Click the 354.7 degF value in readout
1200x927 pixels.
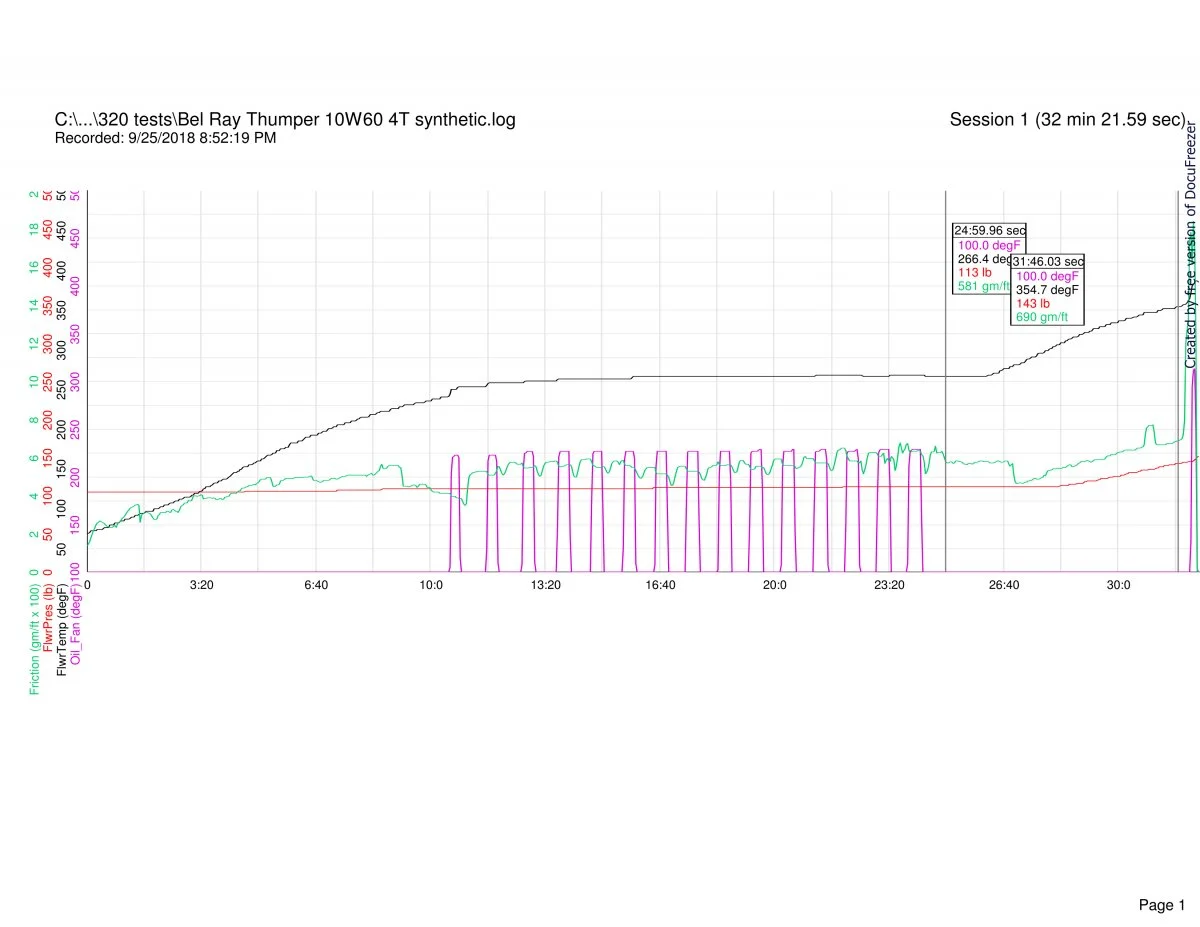coord(1047,290)
